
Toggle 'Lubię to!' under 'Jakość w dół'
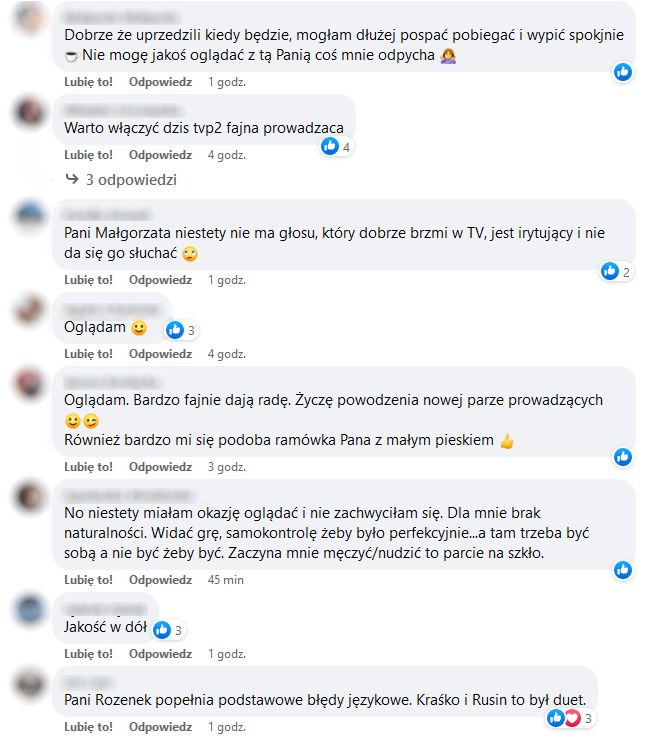click(x=88, y=654)
